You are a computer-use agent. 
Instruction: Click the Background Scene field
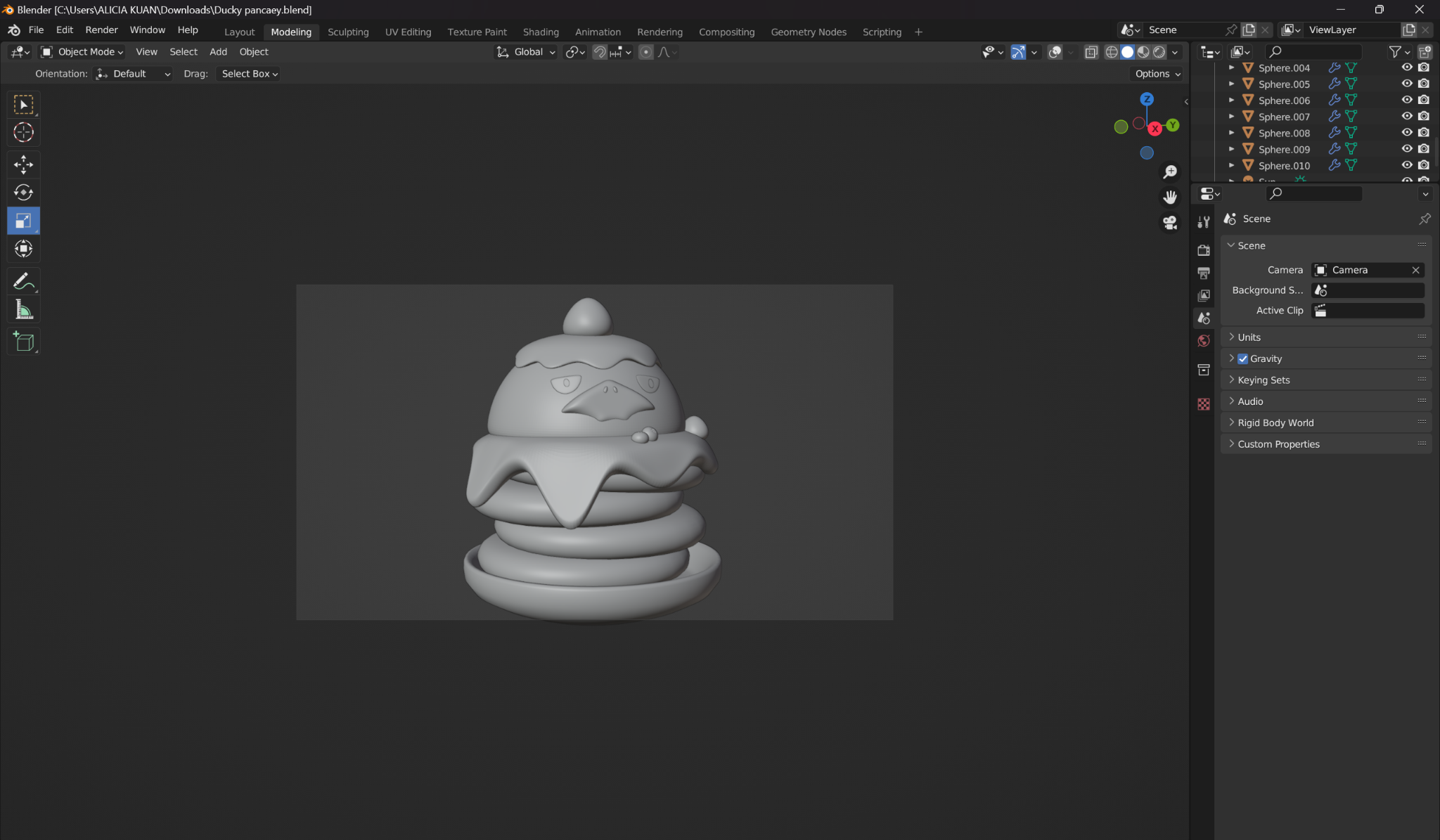pos(1368,290)
